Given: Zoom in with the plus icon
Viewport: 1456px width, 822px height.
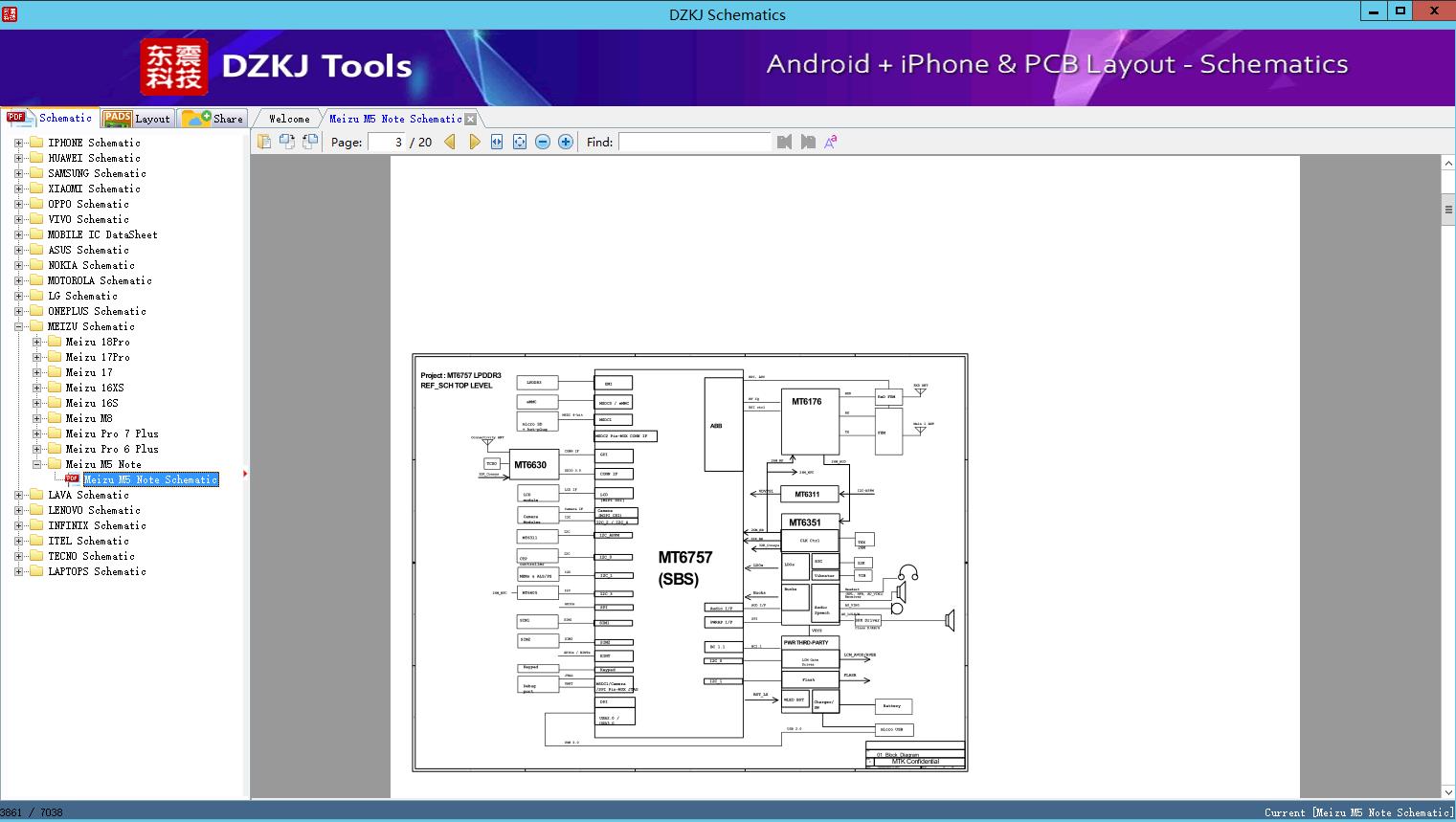Looking at the screenshot, I should (x=566, y=142).
